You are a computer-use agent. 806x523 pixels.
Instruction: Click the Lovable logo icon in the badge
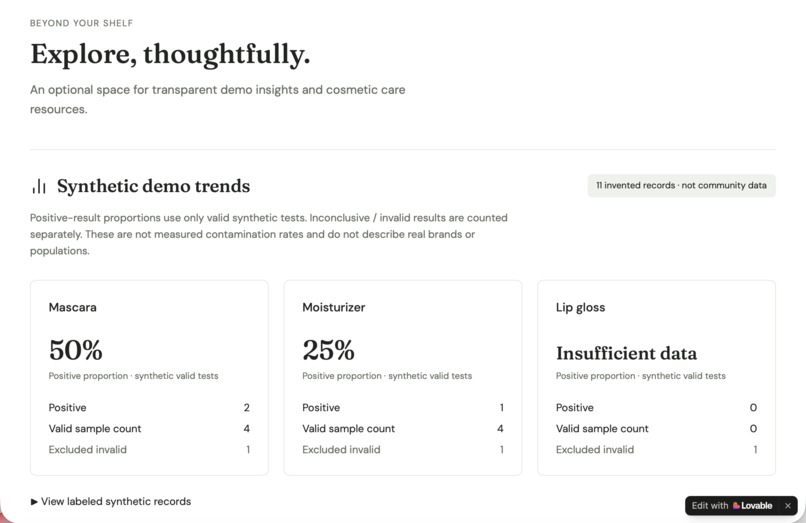coord(736,506)
